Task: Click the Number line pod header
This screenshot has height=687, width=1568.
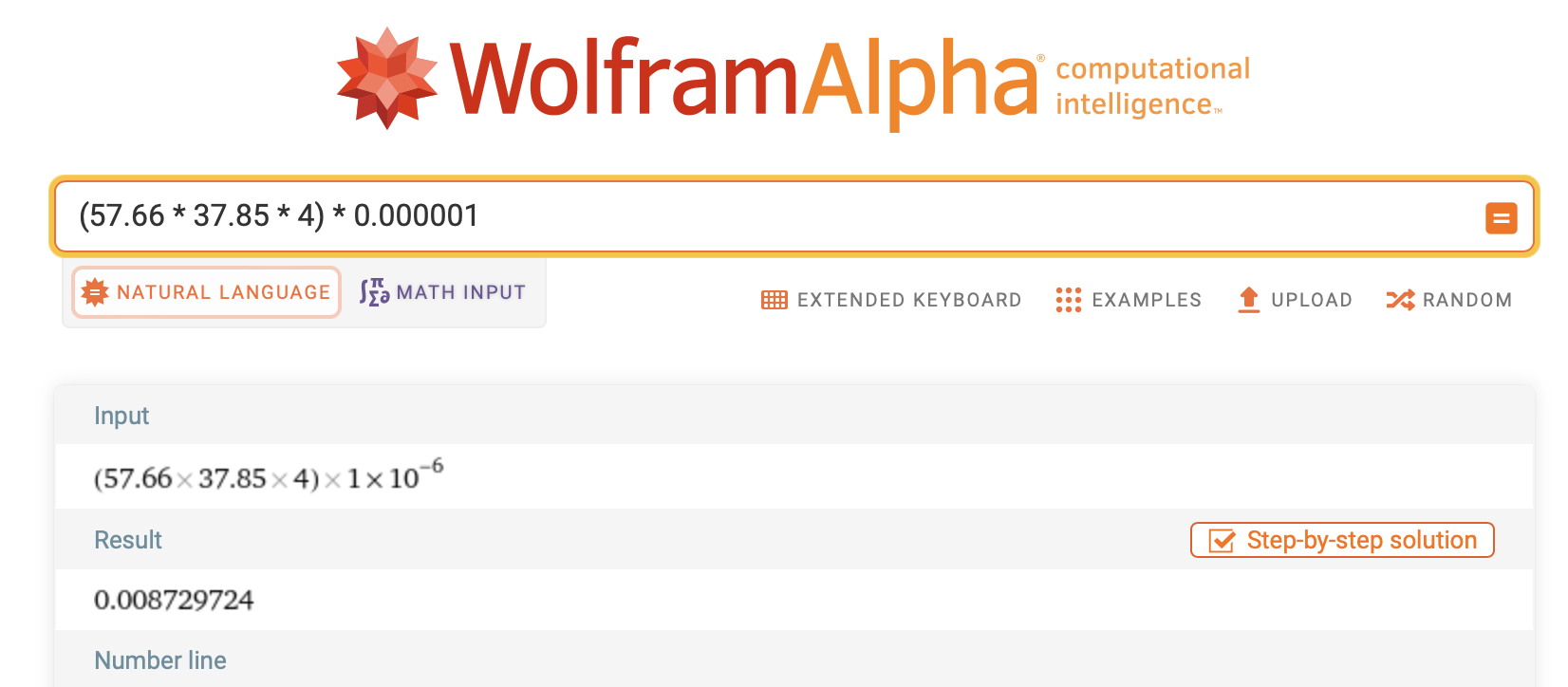Action: click(160, 660)
